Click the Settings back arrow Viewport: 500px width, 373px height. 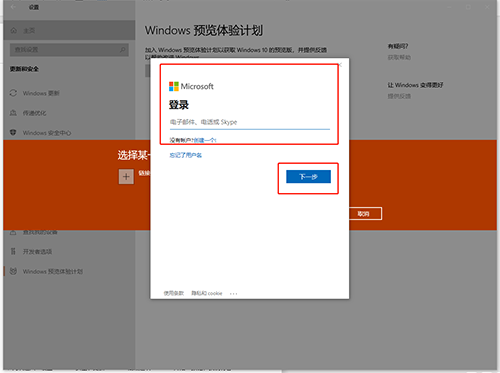coord(13,7)
